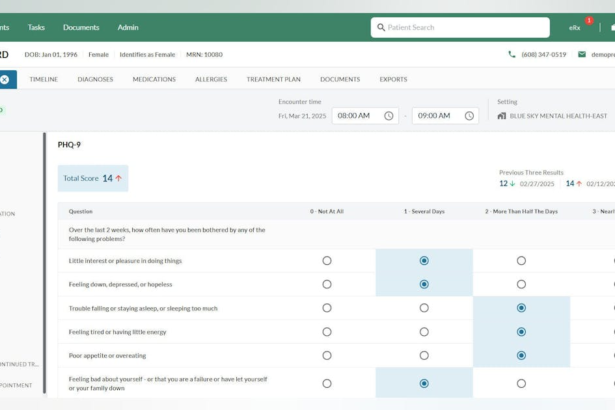Choose 'Not At All' for Poor appetite or overeating
The width and height of the screenshot is (615, 410).
[x=327, y=355]
